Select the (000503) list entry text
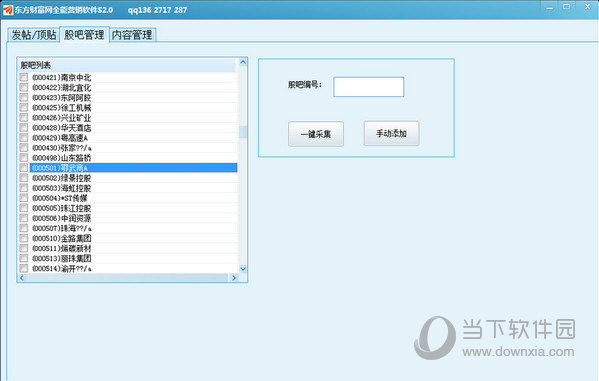 click(62, 188)
